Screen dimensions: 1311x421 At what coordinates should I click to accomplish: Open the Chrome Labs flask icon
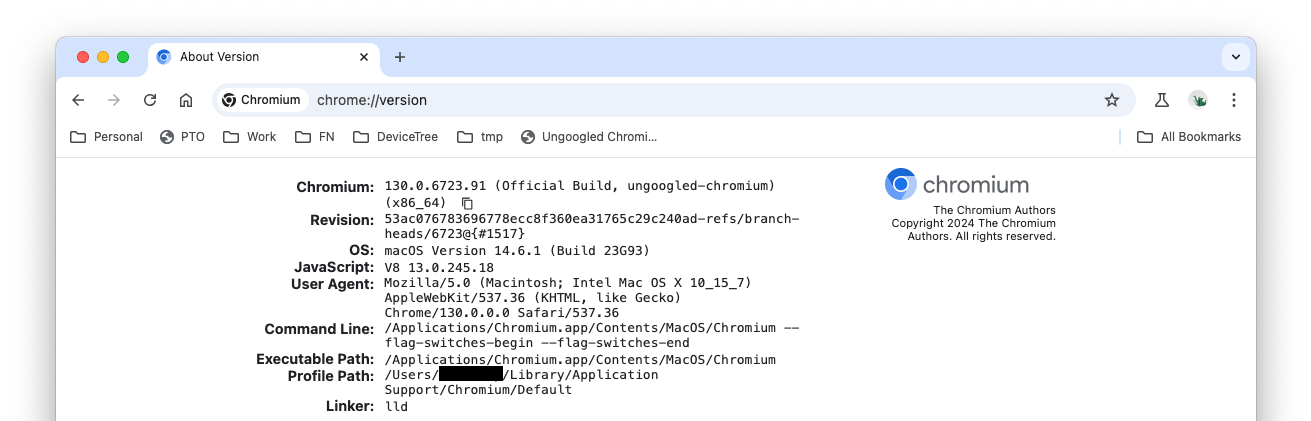tap(1161, 100)
